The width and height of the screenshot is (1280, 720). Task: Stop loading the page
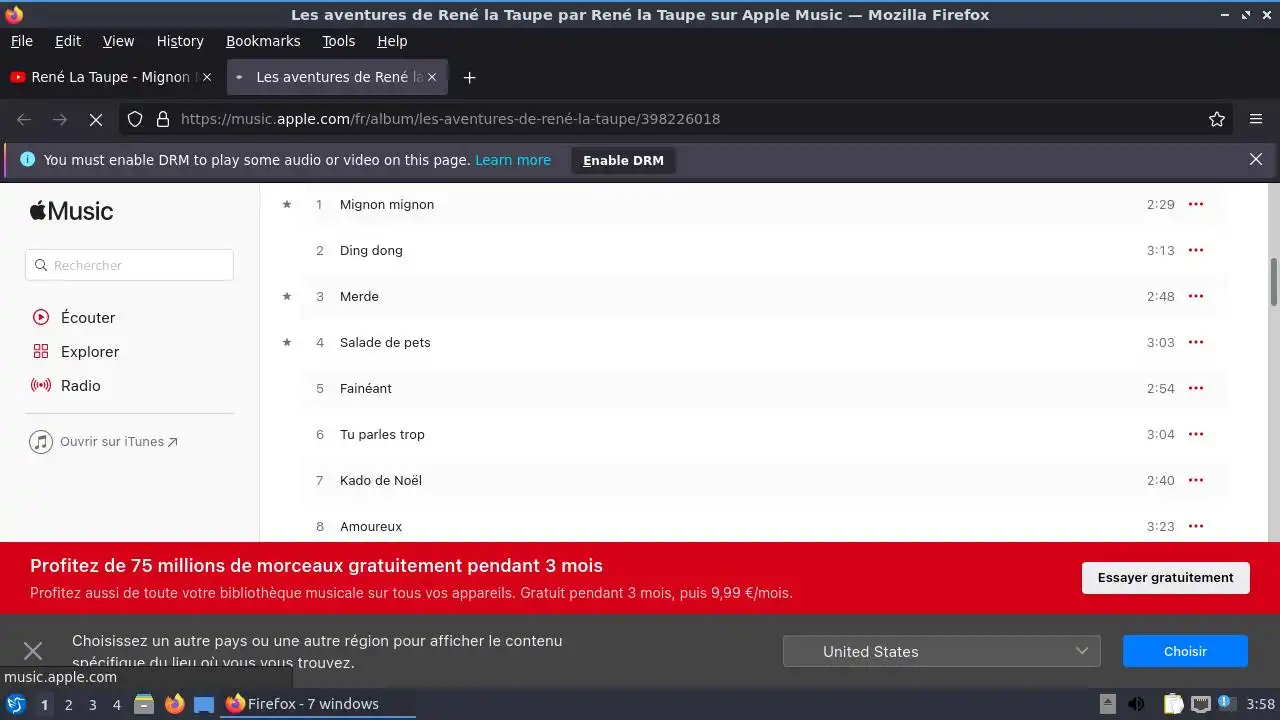point(96,119)
